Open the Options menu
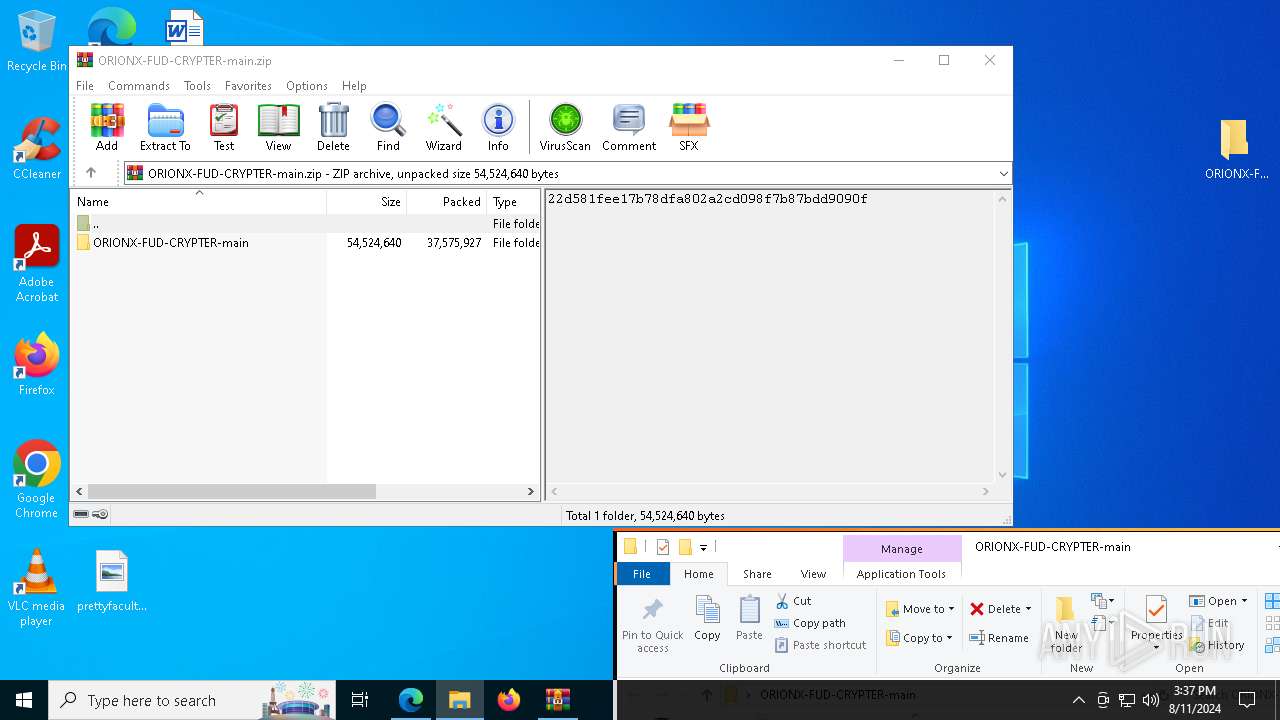Image resolution: width=1280 pixels, height=720 pixels. (306, 86)
